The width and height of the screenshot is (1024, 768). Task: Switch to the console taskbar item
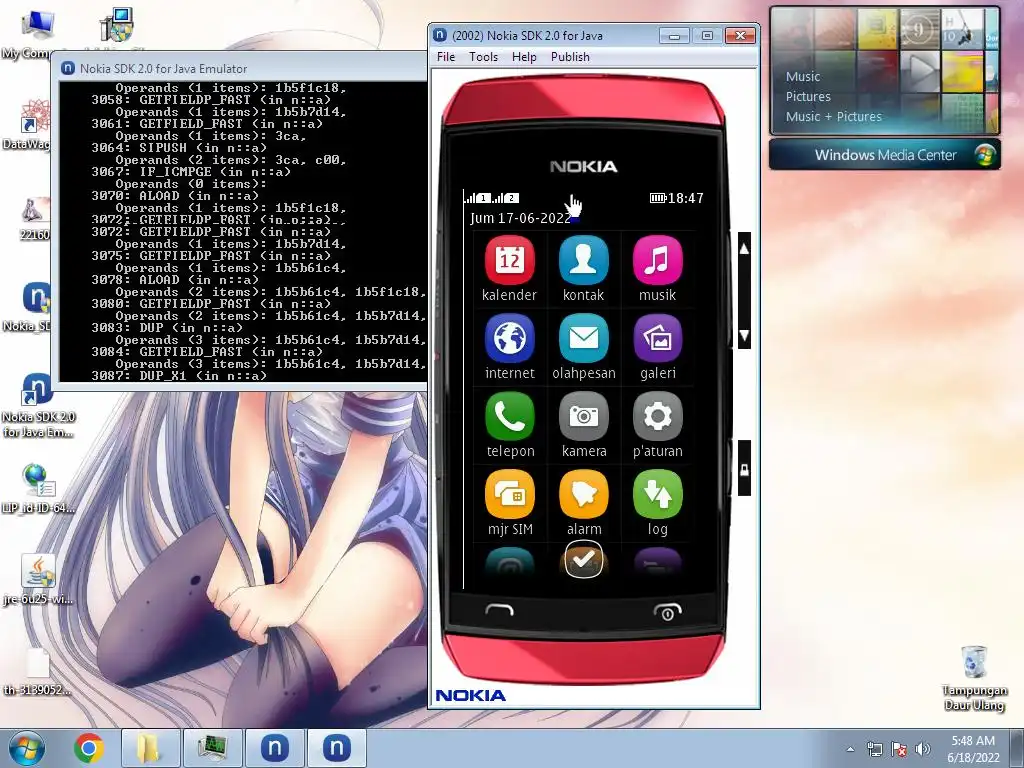pyautogui.click(x=212, y=748)
